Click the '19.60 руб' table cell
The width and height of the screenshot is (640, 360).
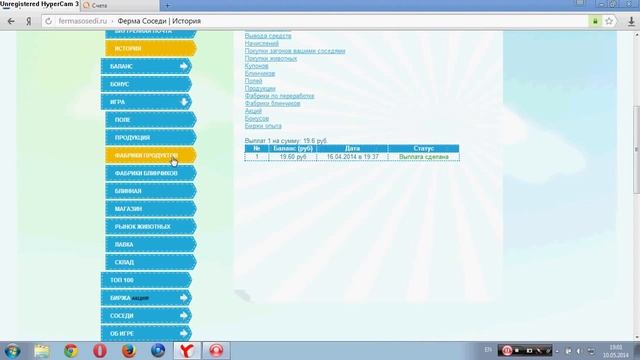tap(293, 157)
